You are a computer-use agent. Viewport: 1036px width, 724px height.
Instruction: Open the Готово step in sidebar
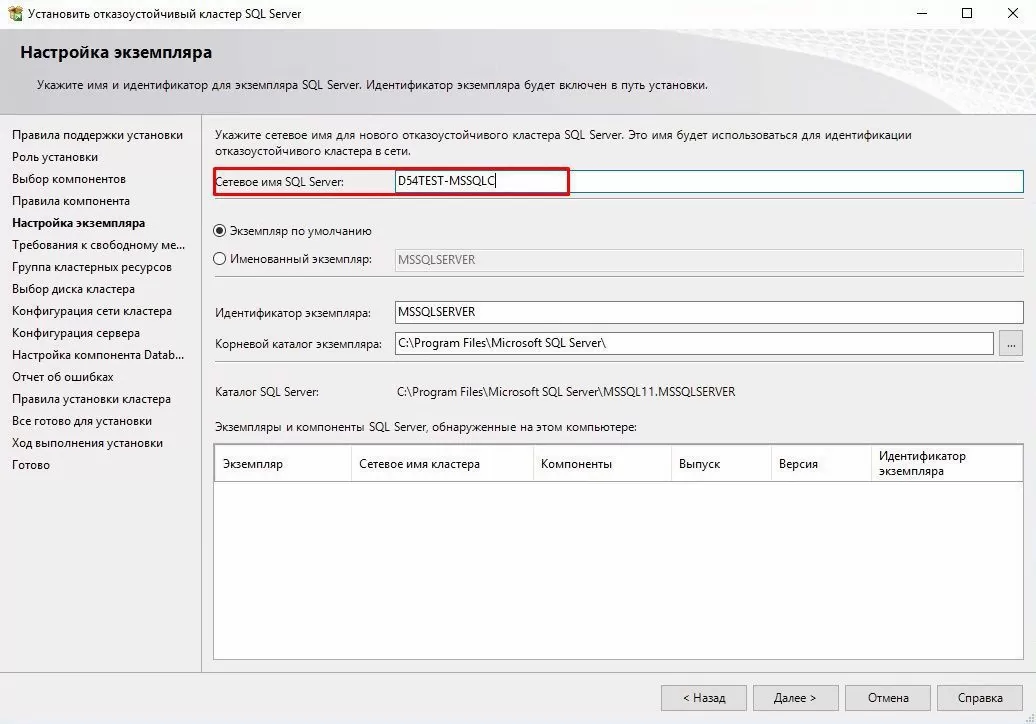point(31,465)
